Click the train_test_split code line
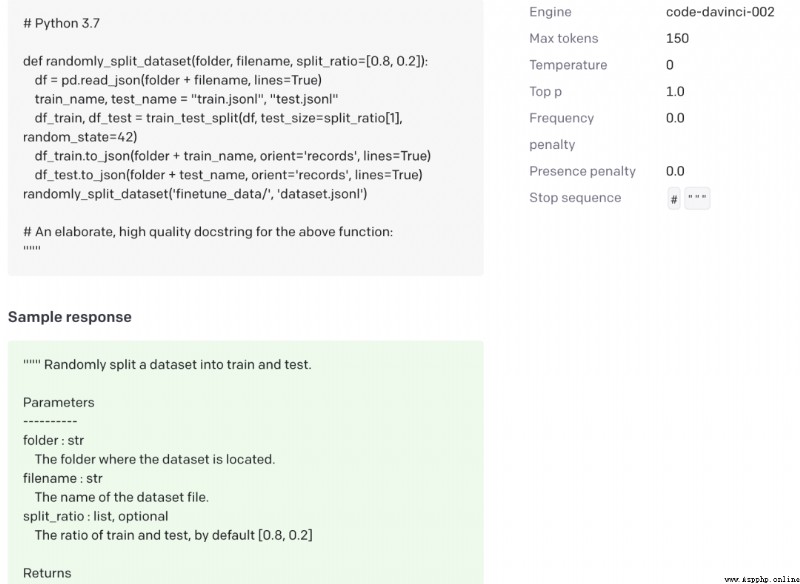Image resolution: width=800 pixels, height=584 pixels. 213,128
